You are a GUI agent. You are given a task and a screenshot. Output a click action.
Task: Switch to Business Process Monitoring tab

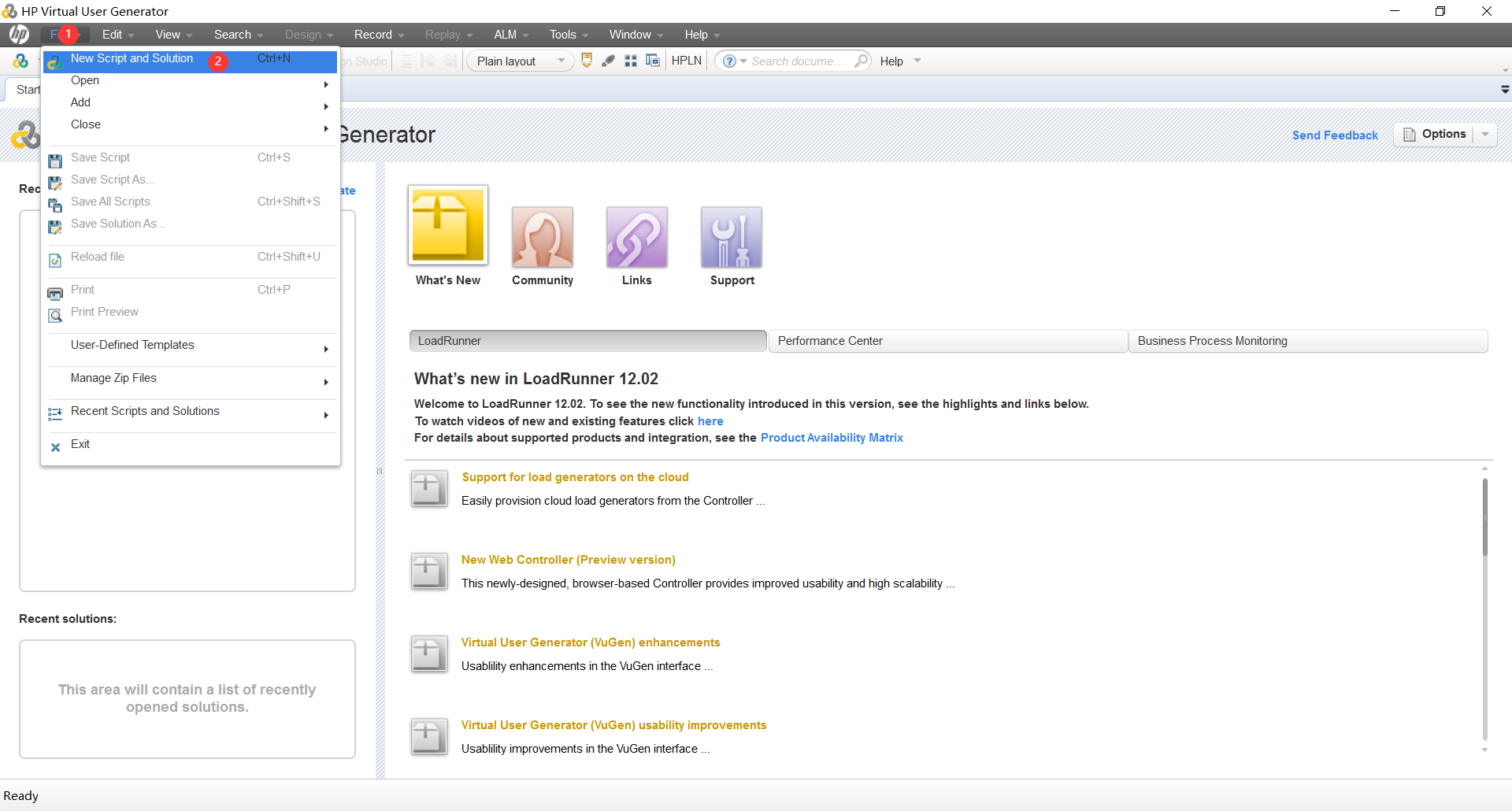click(x=1308, y=341)
